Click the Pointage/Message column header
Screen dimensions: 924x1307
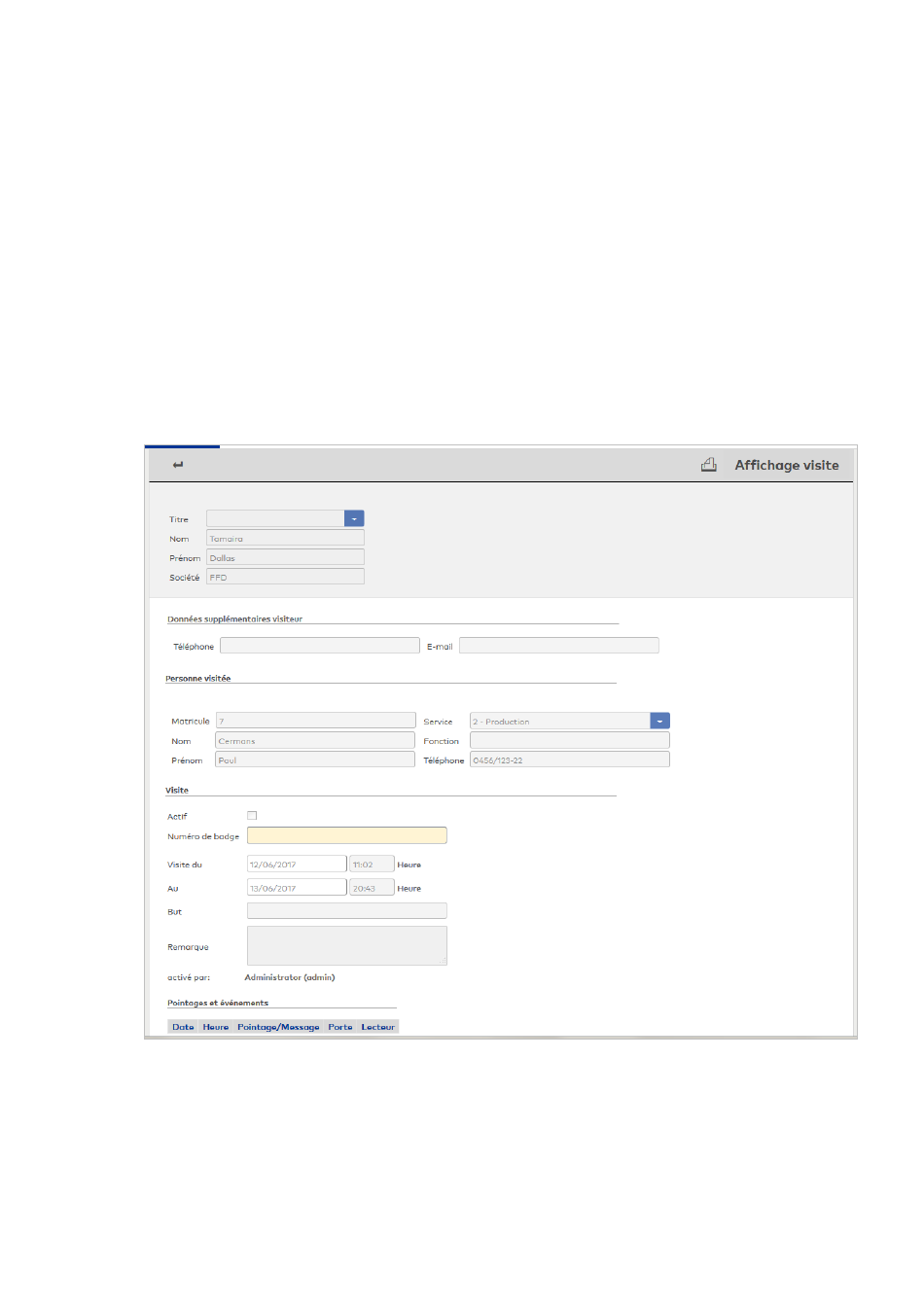278,1027
